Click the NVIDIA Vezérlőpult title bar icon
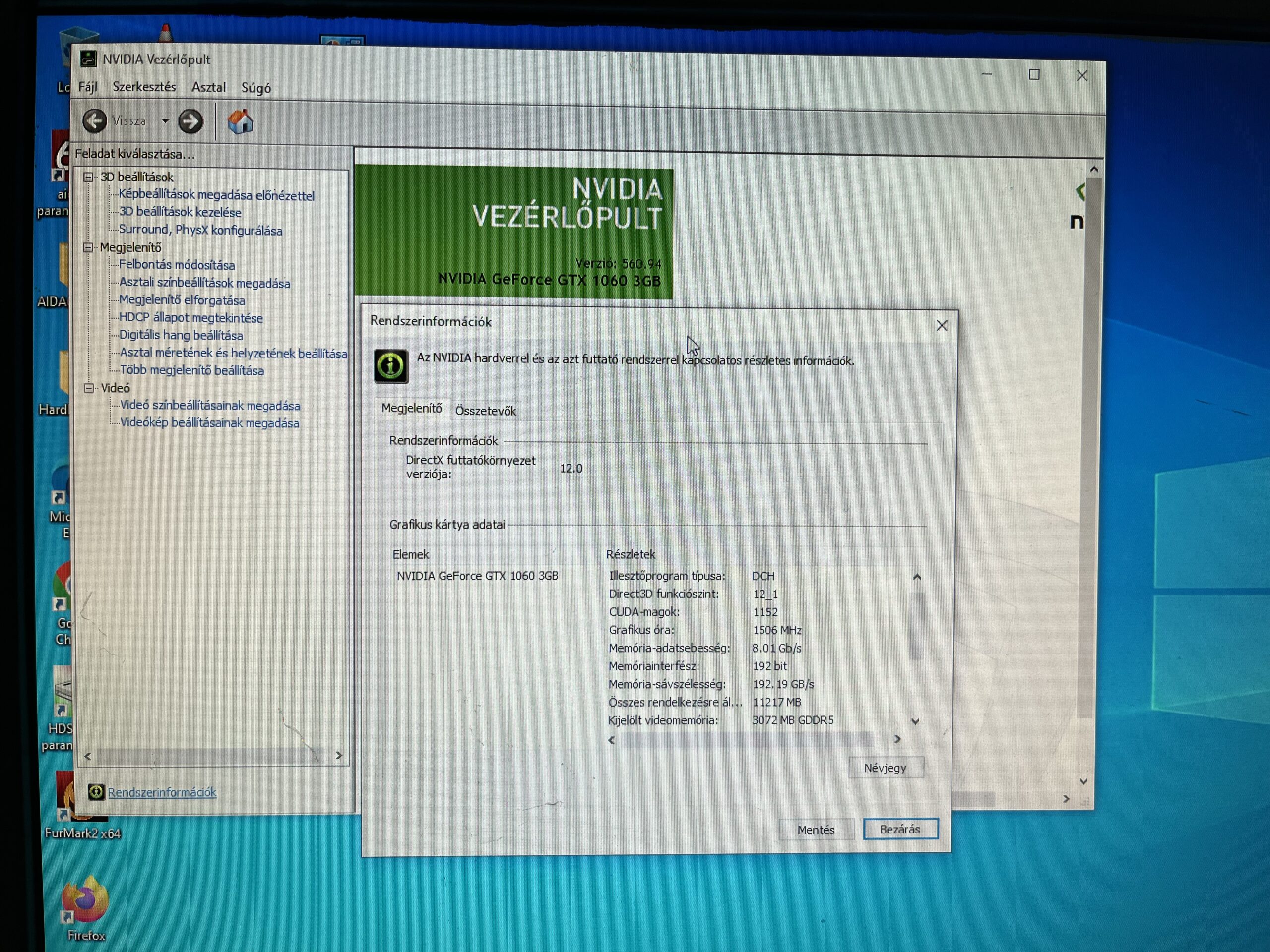 [88, 59]
